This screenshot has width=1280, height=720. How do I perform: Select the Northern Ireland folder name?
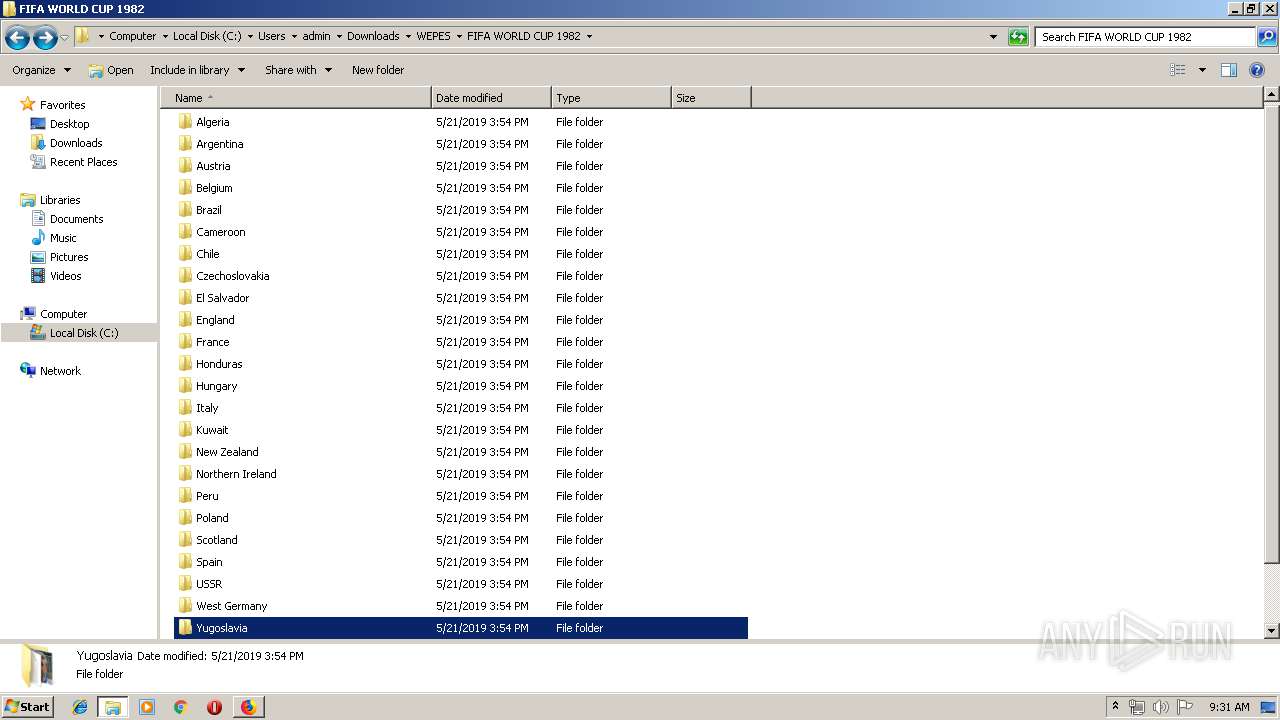point(236,474)
